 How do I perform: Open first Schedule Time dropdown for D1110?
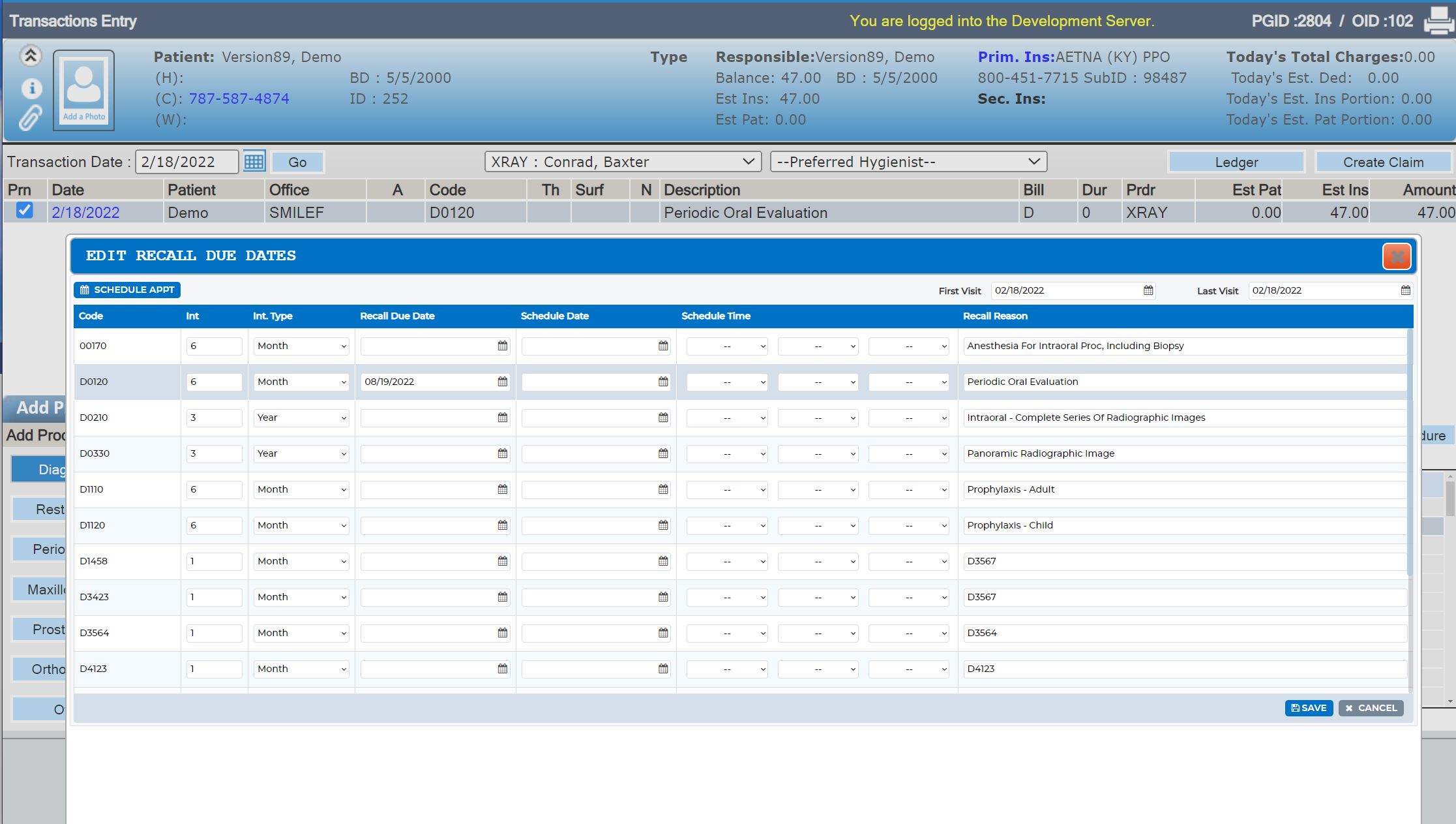pos(727,489)
